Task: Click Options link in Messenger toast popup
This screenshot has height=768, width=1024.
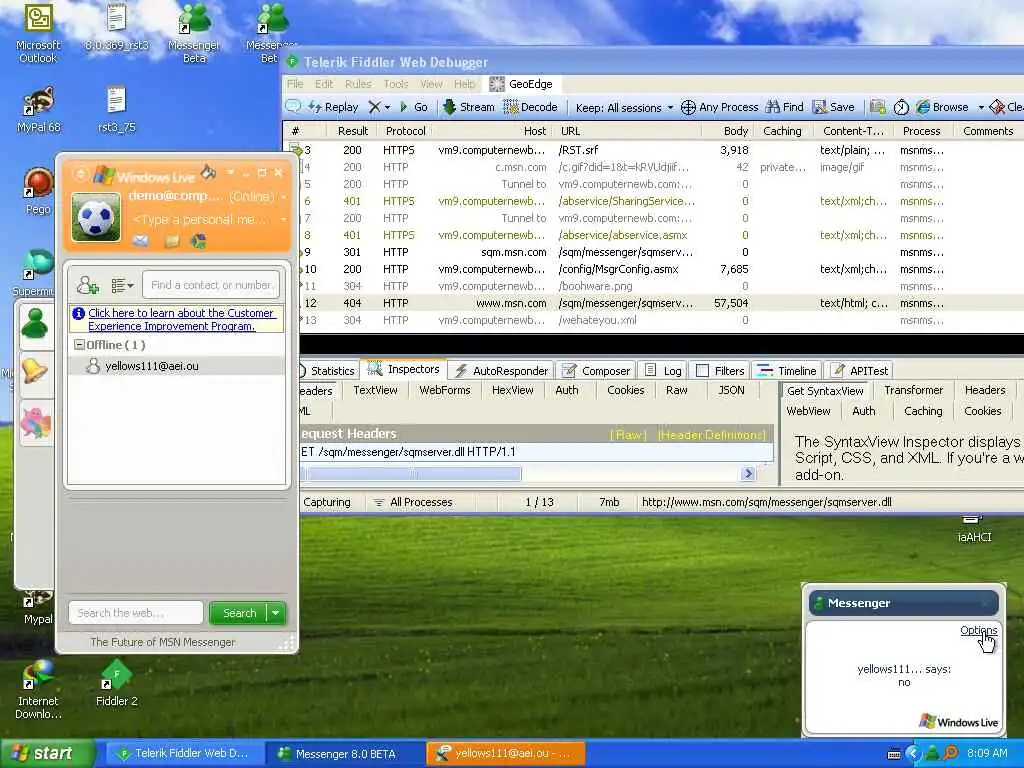Action: point(978,630)
